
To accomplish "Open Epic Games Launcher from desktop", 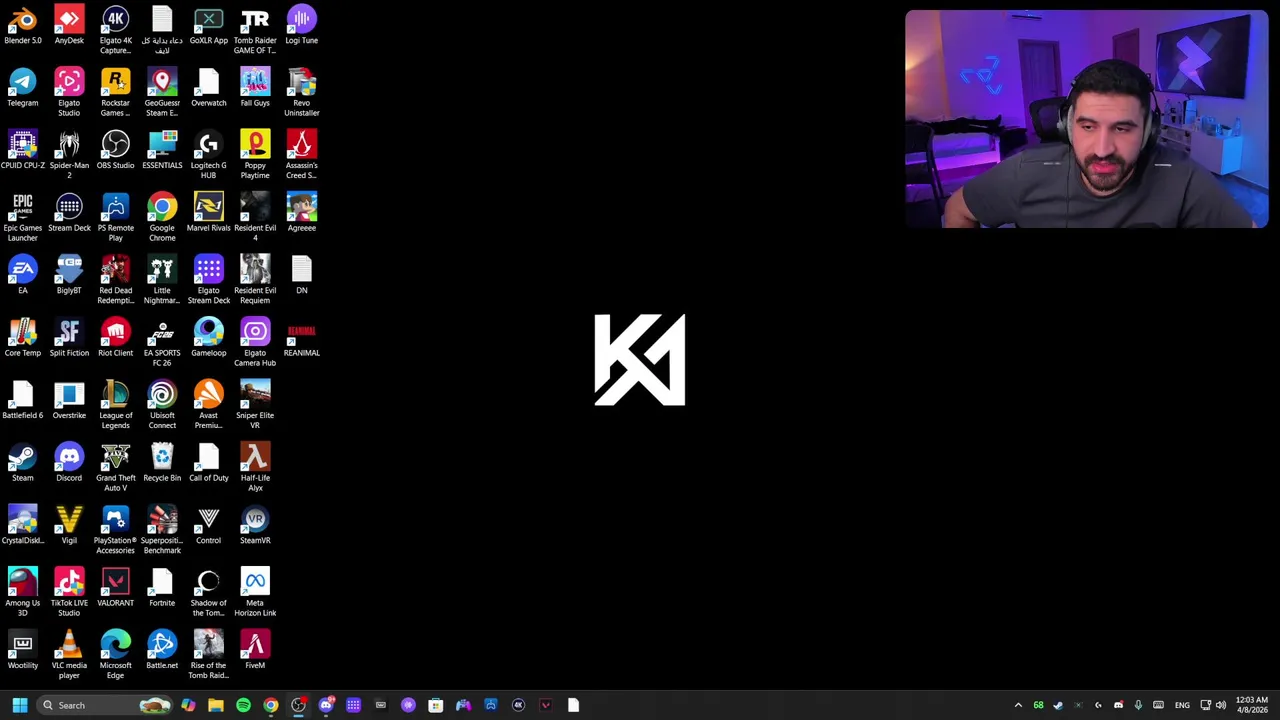I will tap(23, 218).
